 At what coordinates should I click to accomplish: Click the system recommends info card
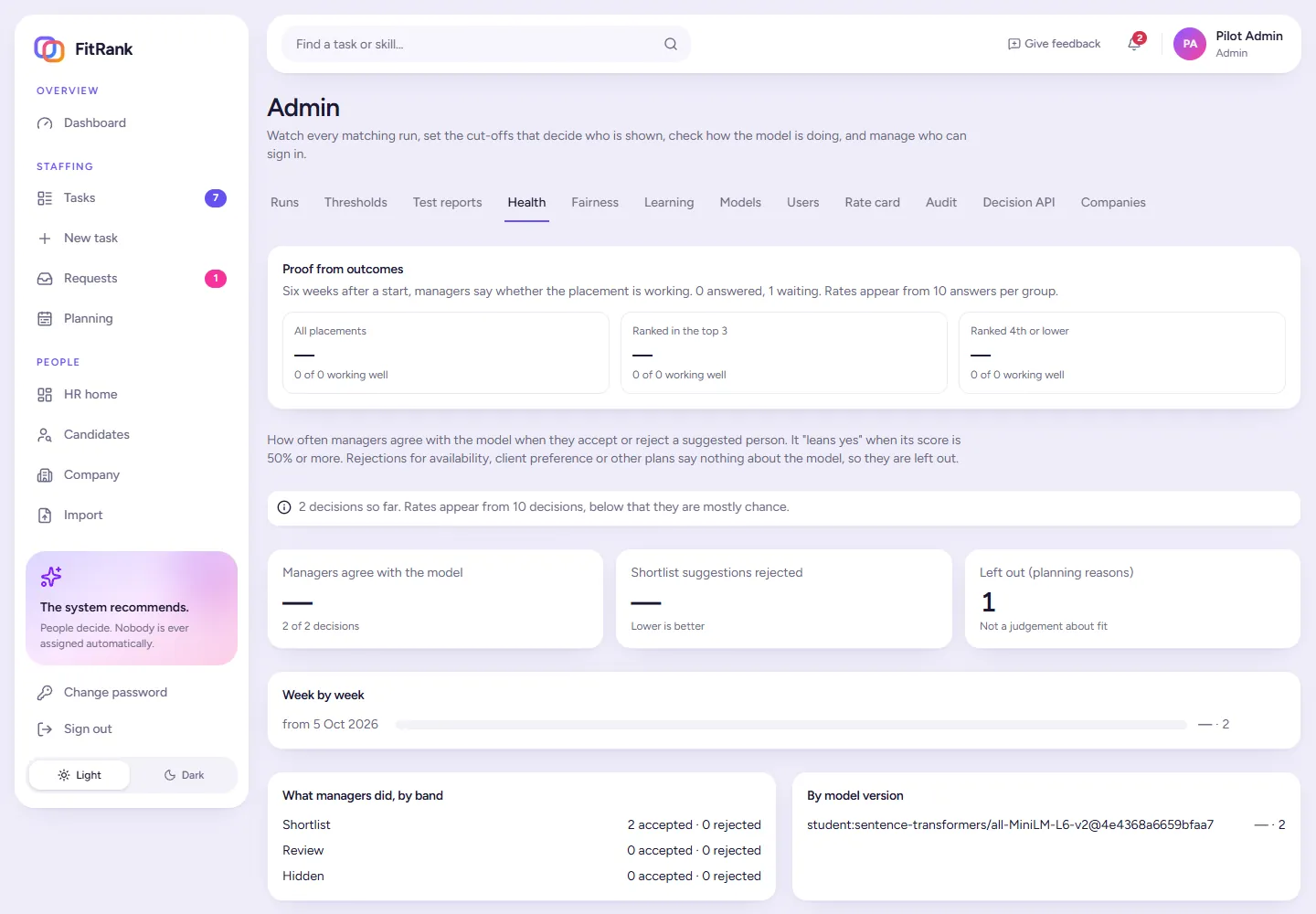[x=132, y=609]
